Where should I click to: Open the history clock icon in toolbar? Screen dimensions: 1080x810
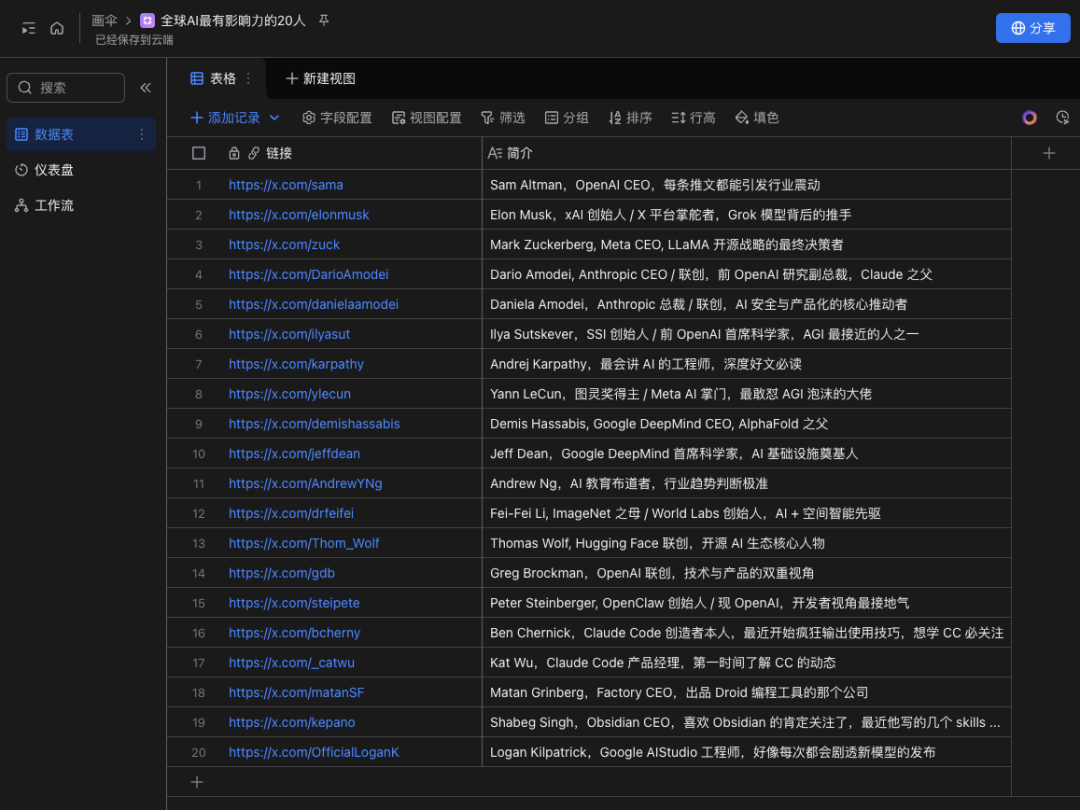pos(1063,118)
